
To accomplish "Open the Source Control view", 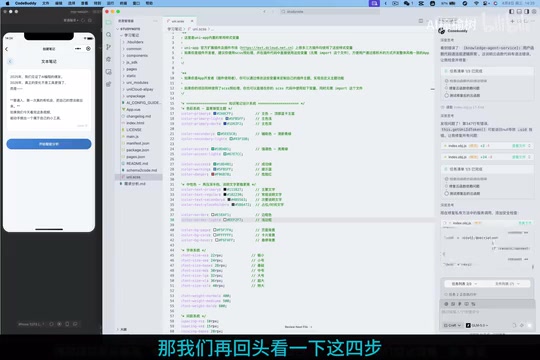I will [108, 47].
